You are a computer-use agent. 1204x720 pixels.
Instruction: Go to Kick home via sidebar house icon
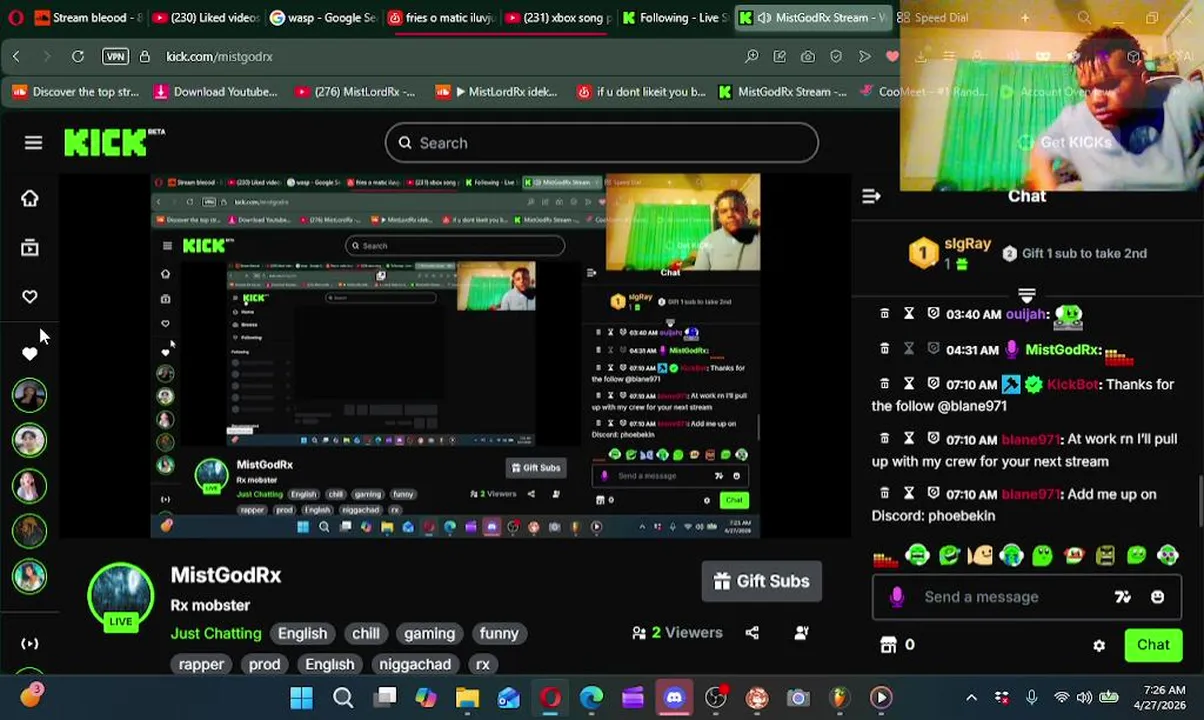point(30,198)
